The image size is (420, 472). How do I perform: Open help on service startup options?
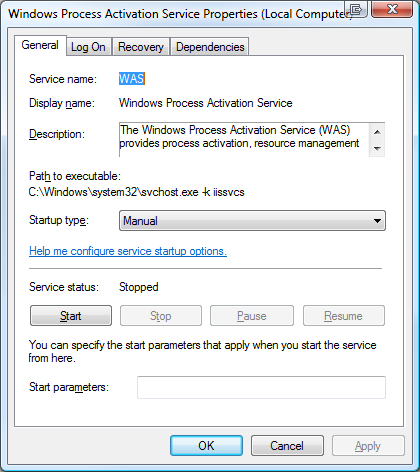(x=128, y=251)
